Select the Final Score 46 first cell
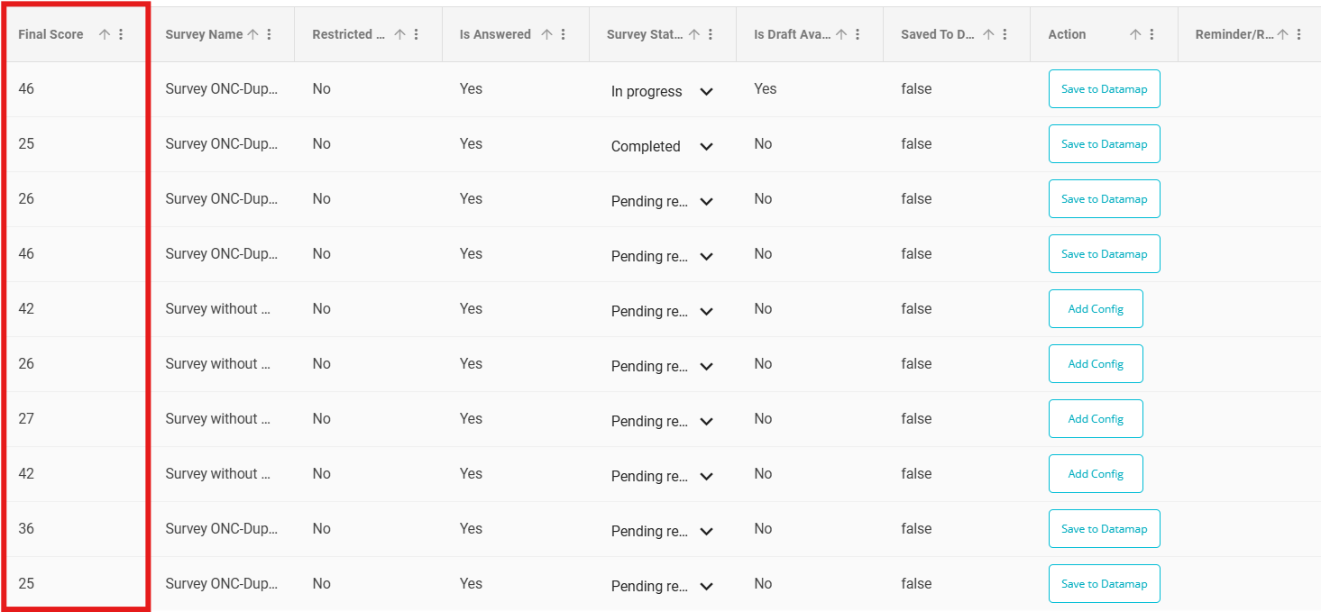The height and width of the screenshot is (612, 1321). coord(76,89)
